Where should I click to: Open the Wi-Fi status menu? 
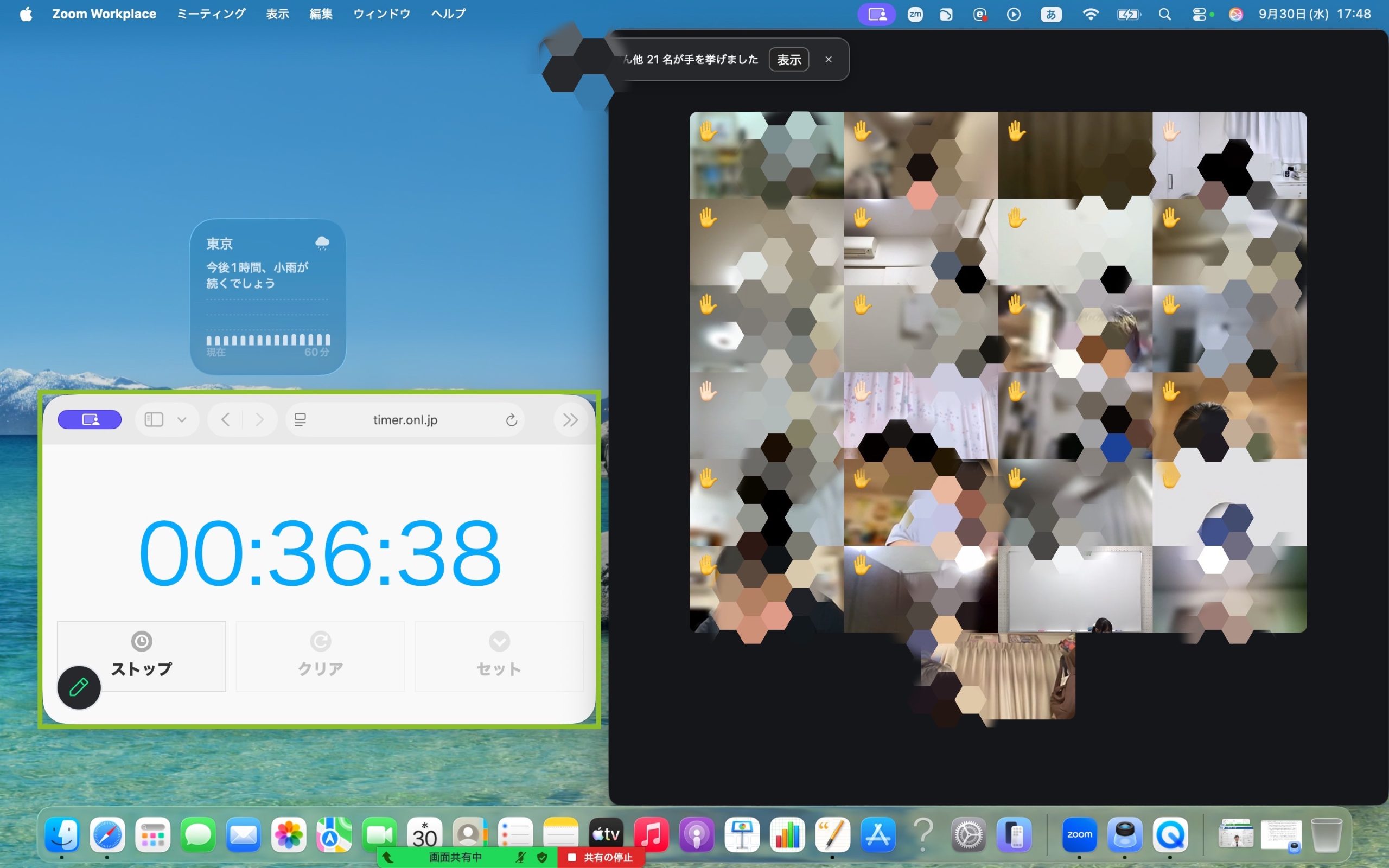point(1090,14)
